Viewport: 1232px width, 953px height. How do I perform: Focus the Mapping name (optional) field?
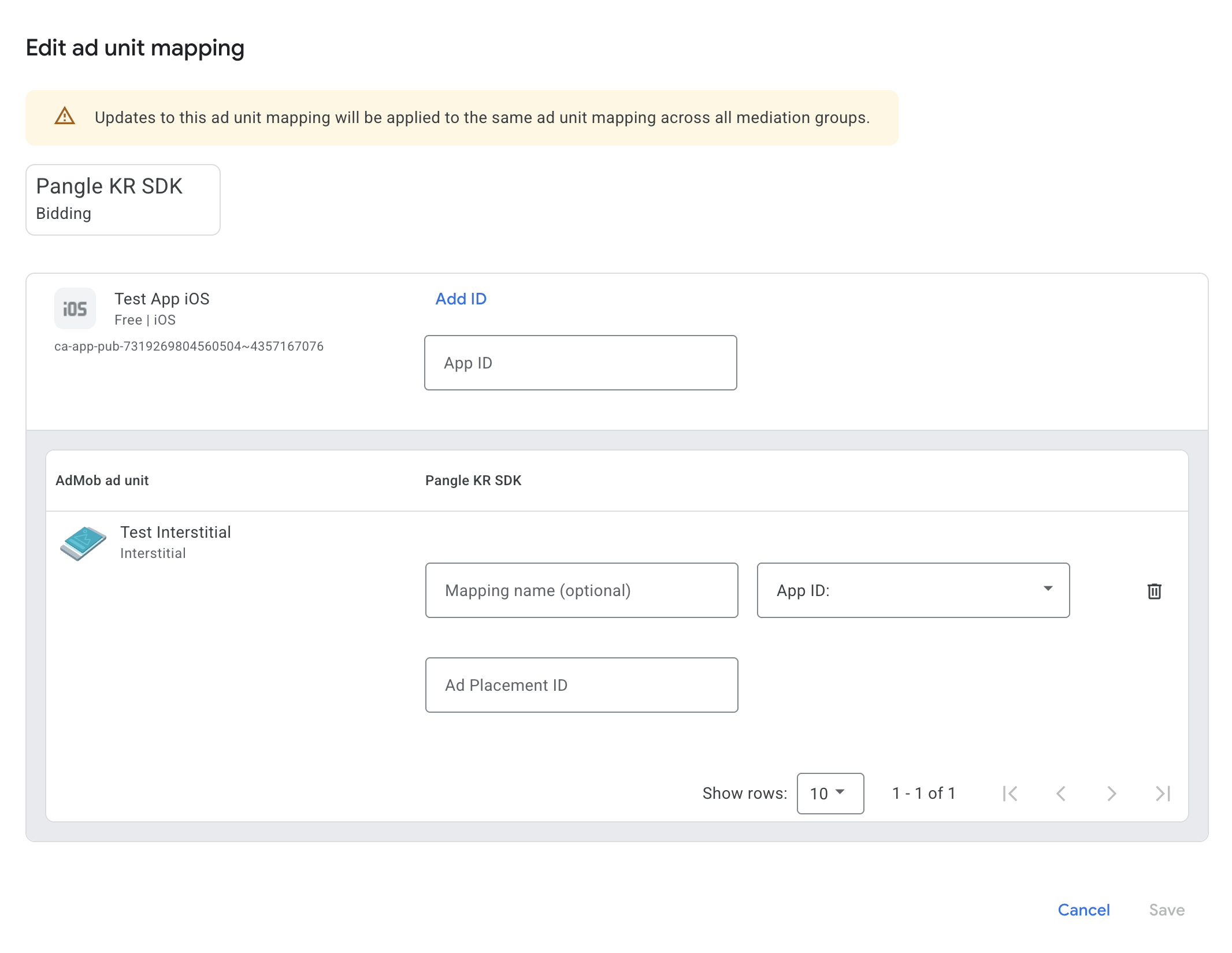click(x=582, y=590)
